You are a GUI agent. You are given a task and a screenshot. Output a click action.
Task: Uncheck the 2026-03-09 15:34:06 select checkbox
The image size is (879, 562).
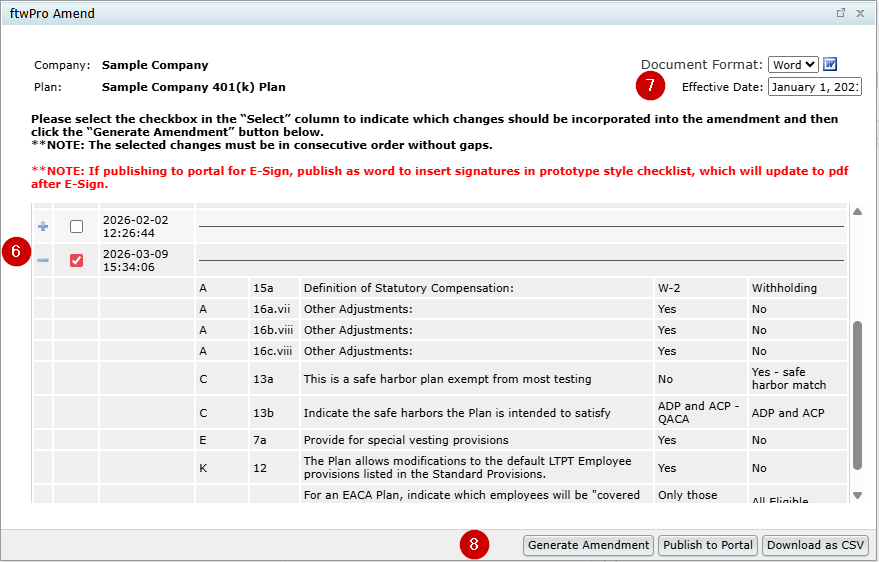tap(76, 261)
